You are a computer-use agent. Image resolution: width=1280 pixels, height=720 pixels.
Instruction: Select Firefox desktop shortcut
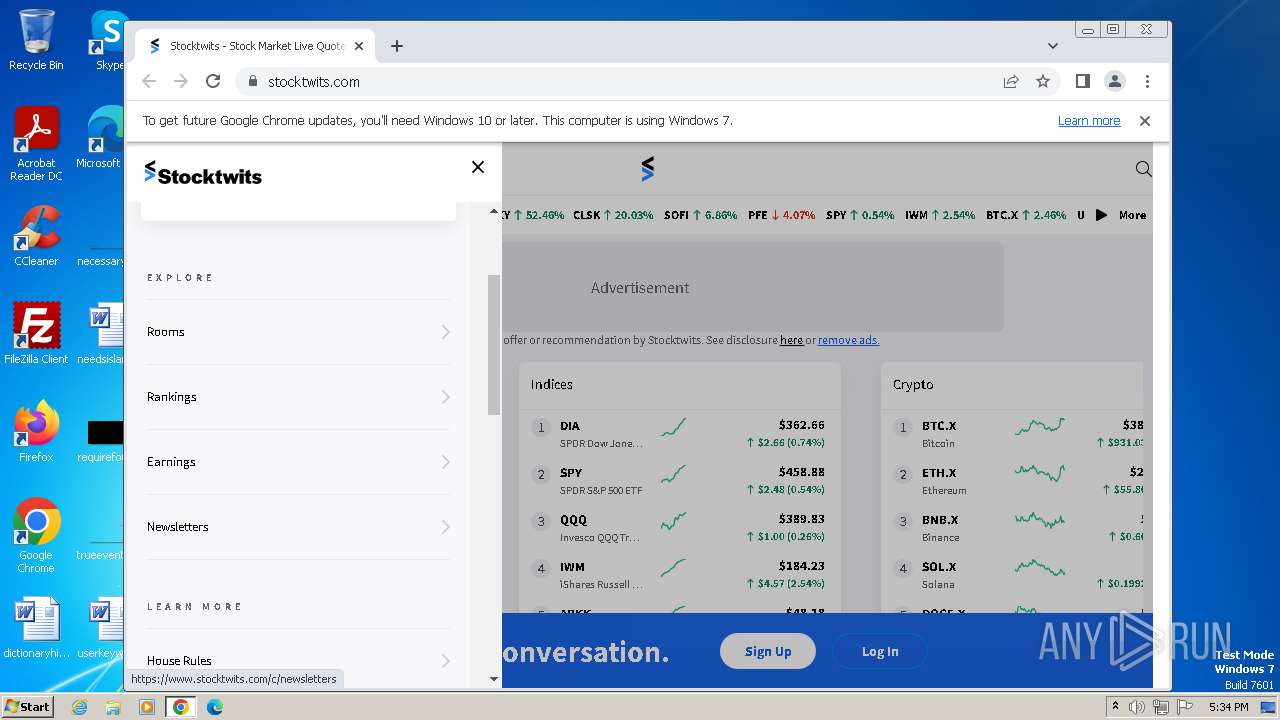click(x=36, y=431)
